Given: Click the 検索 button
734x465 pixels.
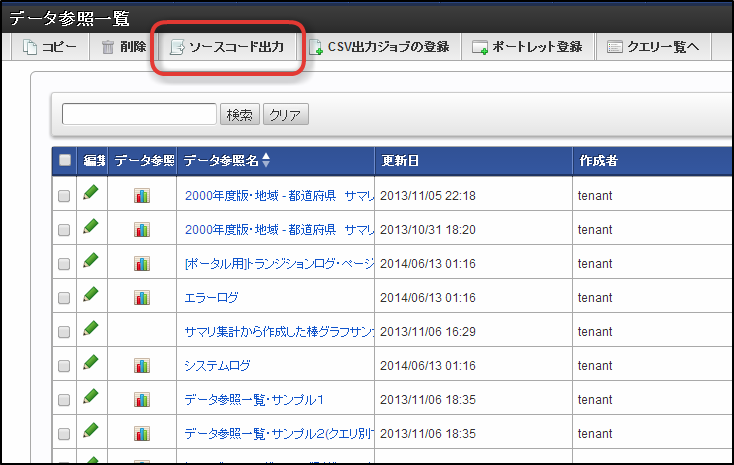Looking at the screenshot, I should pyautogui.click(x=240, y=114).
